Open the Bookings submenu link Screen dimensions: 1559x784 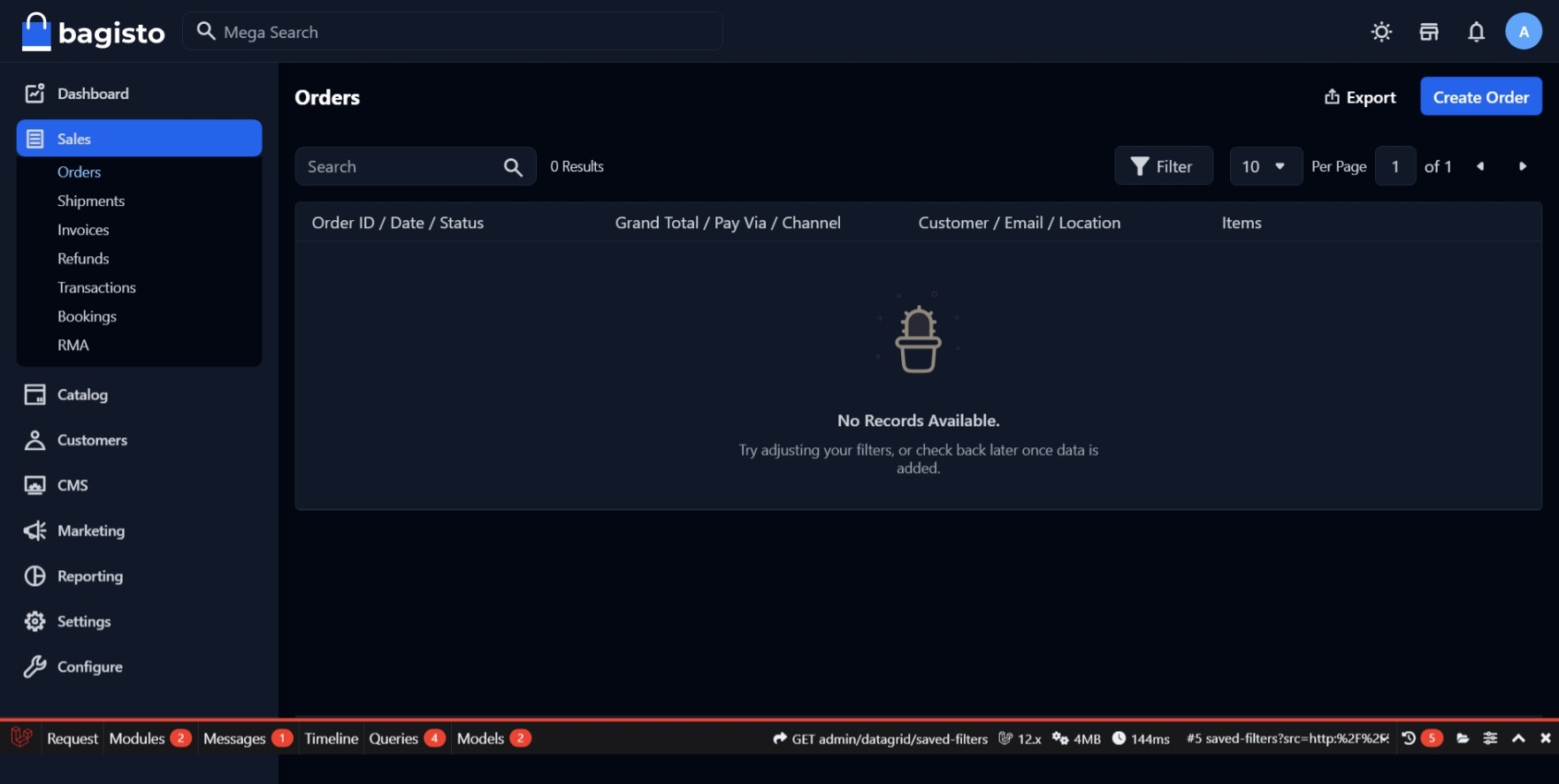coord(87,316)
